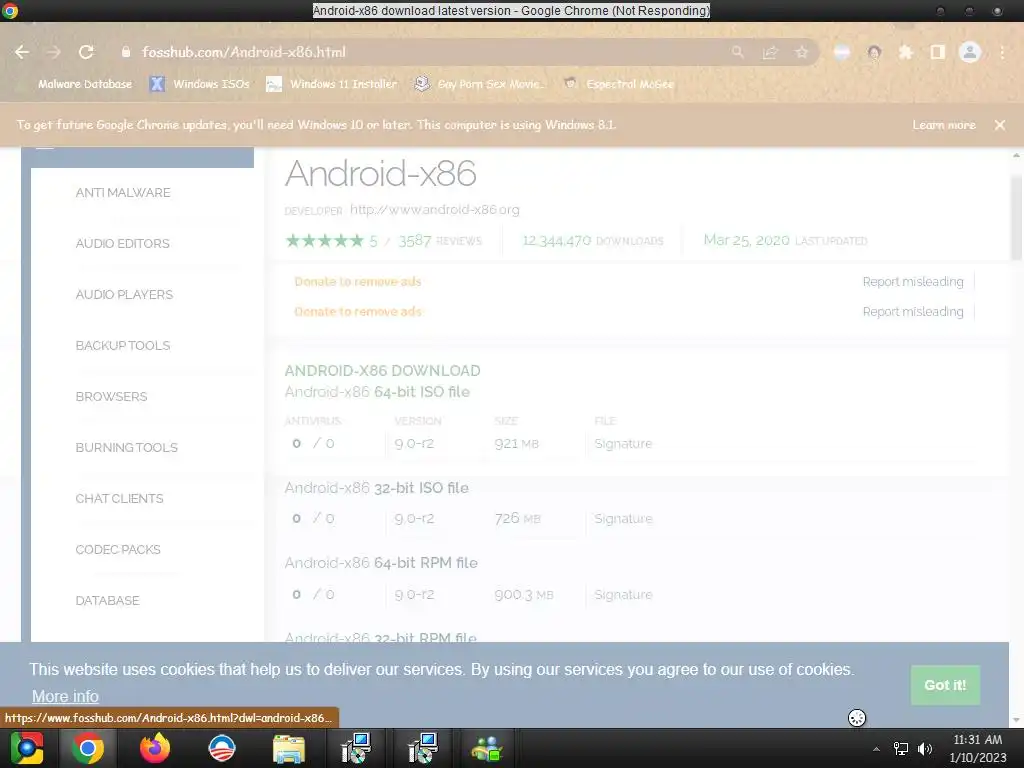Select BACKUP TOOLS category
The width and height of the screenshot is (1024, 768).
click(x=123, y=345)
